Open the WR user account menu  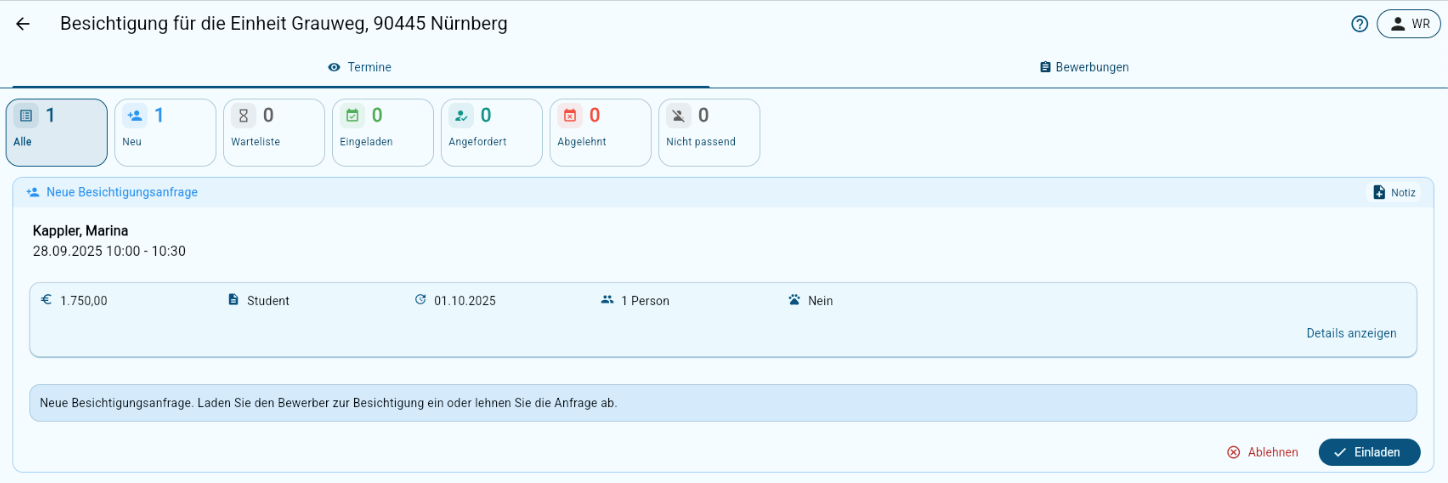click(1408, 24)
